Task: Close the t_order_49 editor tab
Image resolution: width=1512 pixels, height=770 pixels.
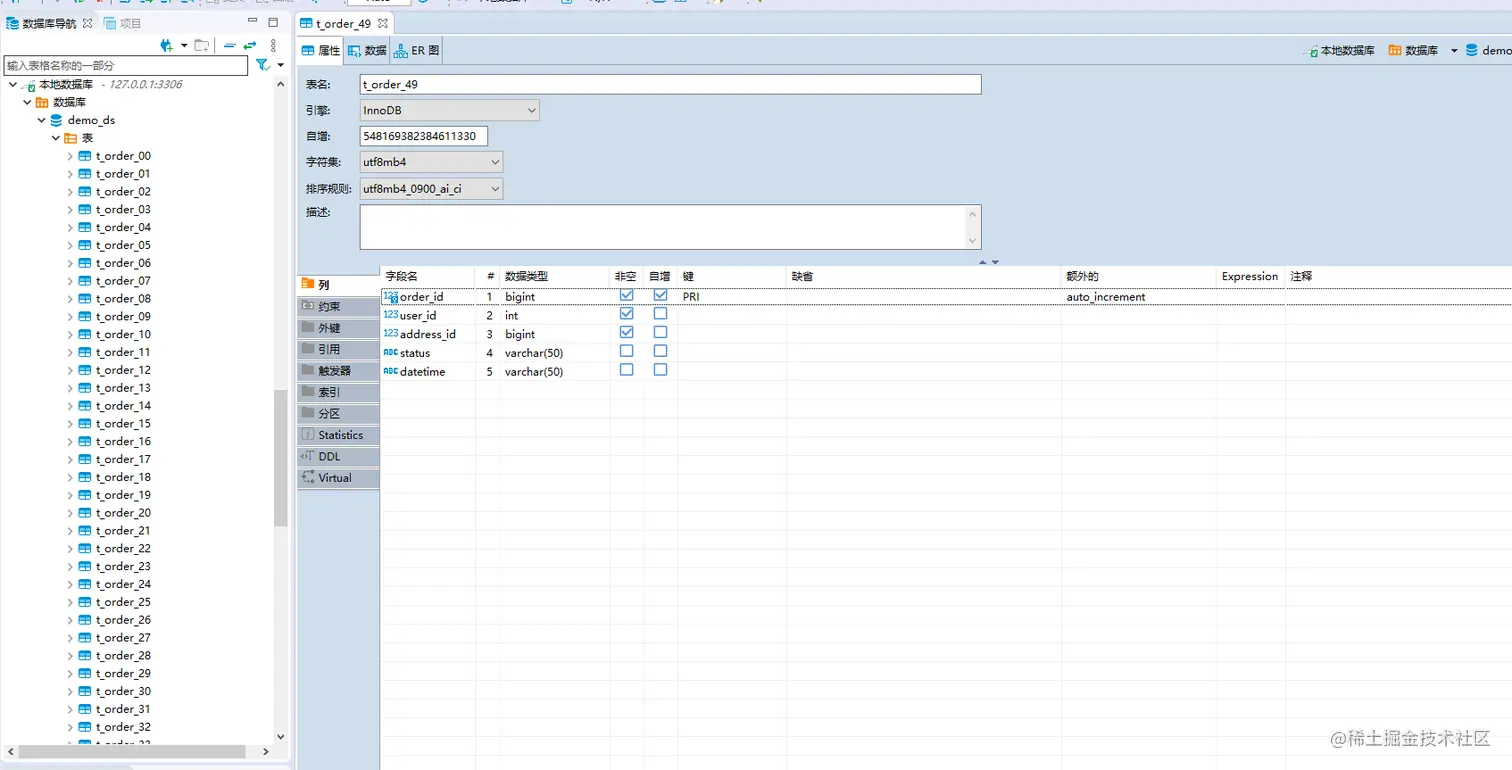Action: (381, 23)
